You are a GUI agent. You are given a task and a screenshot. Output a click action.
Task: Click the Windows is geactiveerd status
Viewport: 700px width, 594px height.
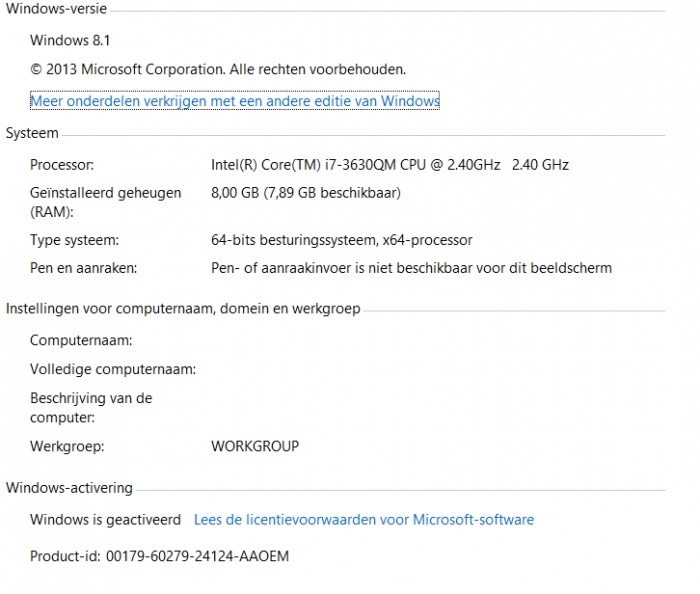105,520
